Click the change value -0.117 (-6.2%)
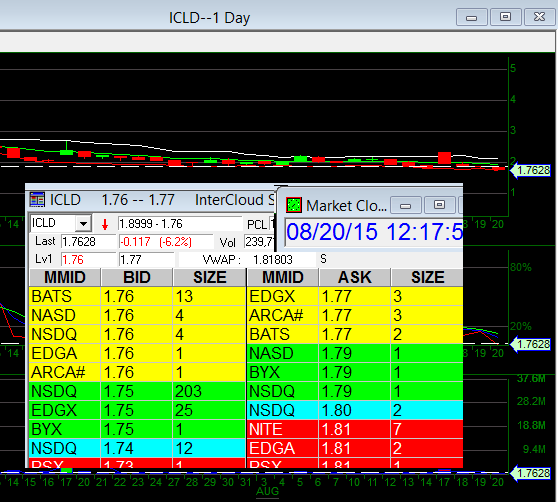This screenshot has height=502, width=558. click(166, 242)
